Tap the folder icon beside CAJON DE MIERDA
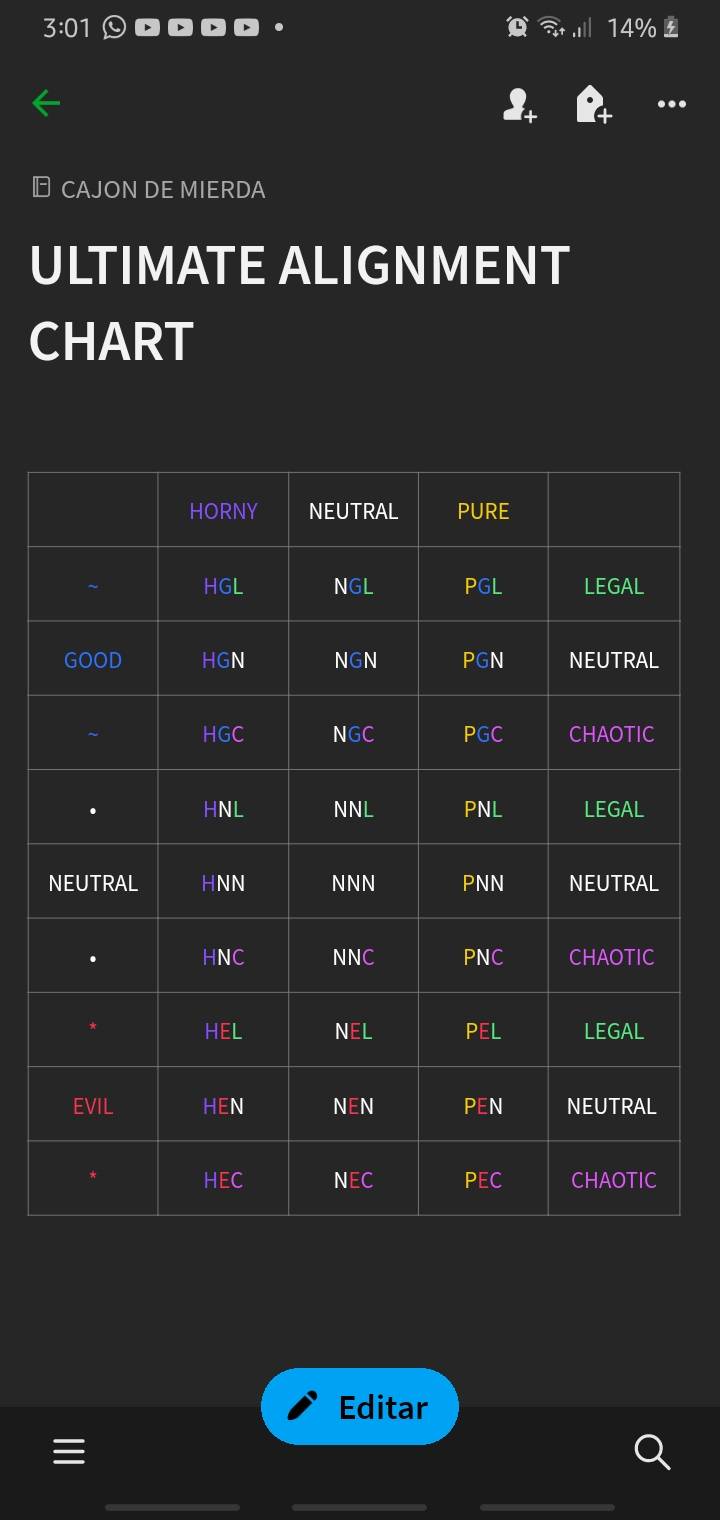The image size is (720, 1520). (x=40, y=188)
